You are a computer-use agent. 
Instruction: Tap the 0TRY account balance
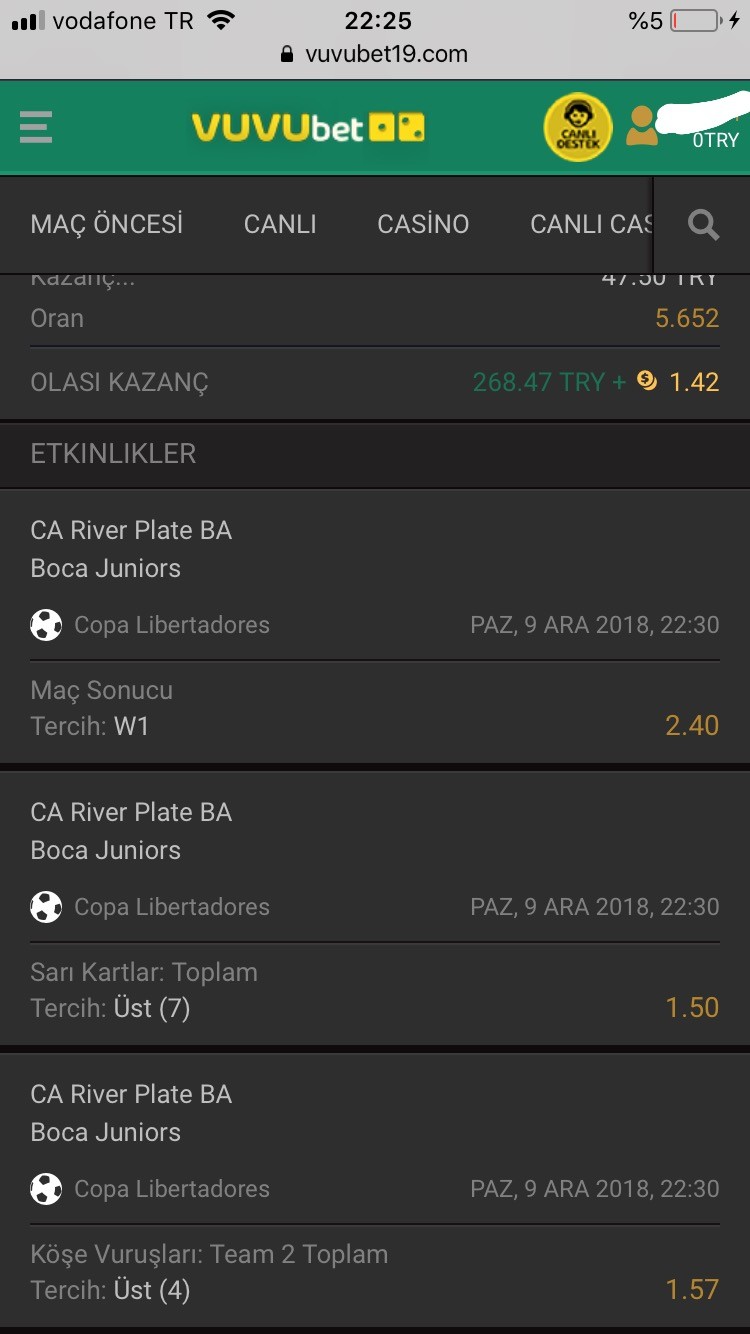click(715, 140)
